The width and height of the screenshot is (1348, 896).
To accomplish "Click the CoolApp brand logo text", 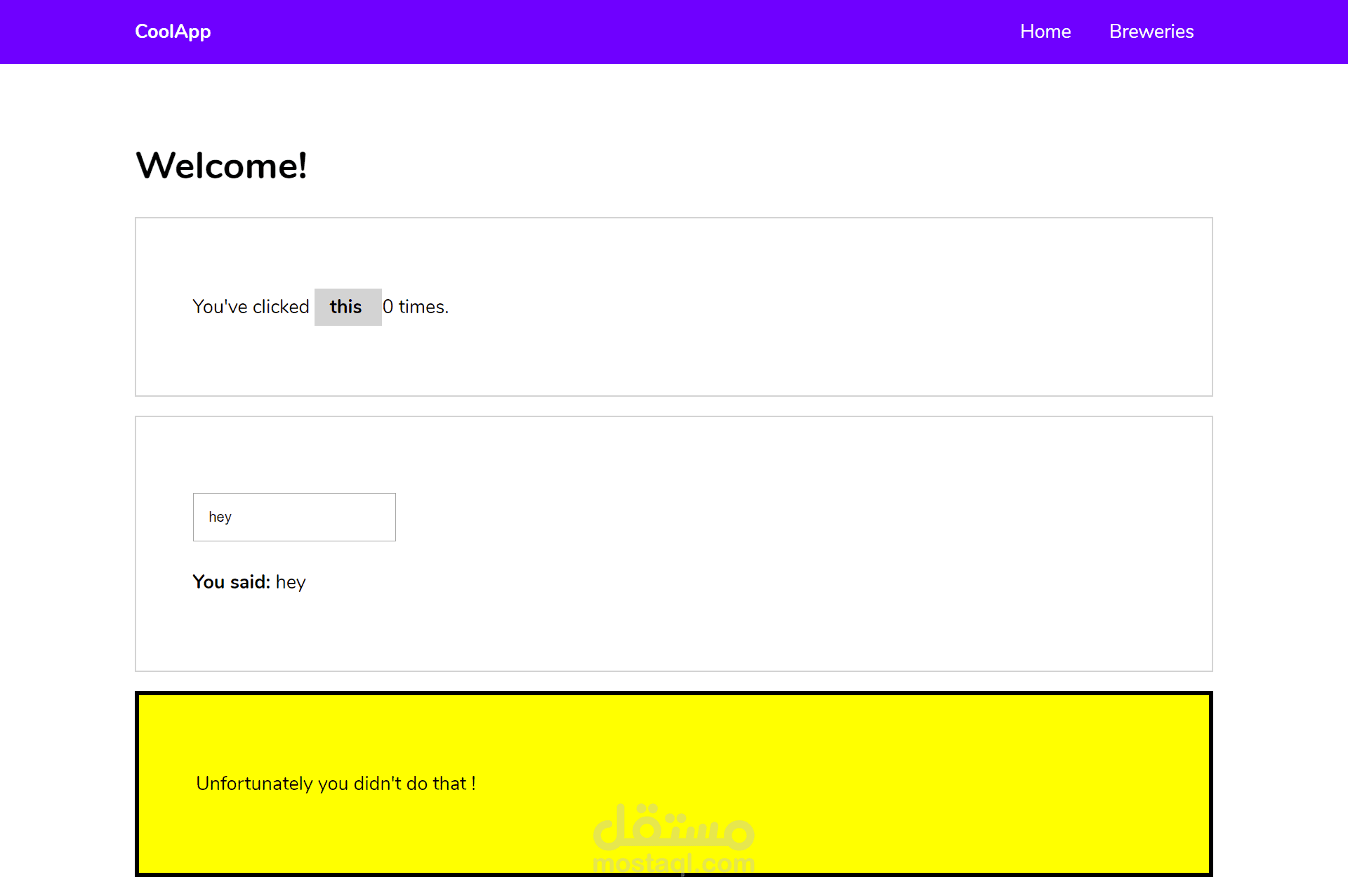I will point(173,32).
